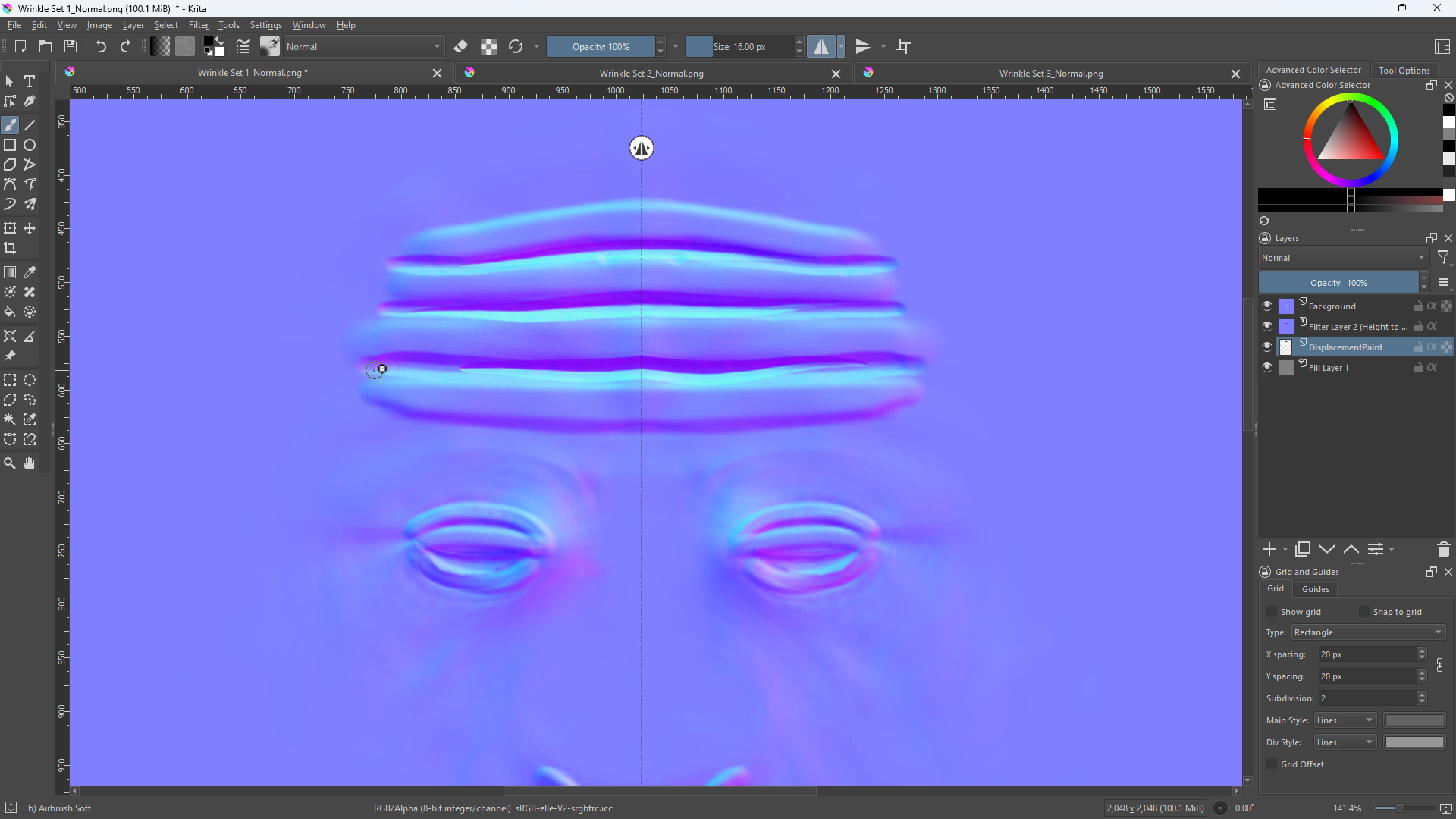Adjust the brush Opacity slider
Image resolution: width=1456 pixels, height=819 pixels.
coord(601,46)
